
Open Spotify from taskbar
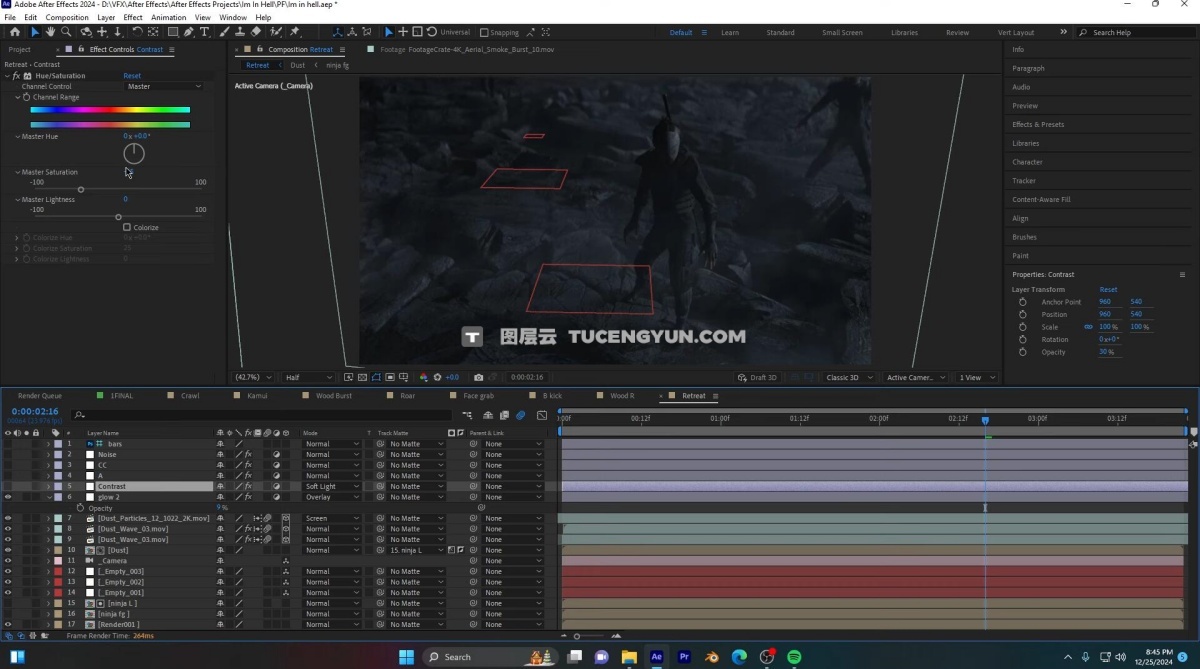point(795,657)
